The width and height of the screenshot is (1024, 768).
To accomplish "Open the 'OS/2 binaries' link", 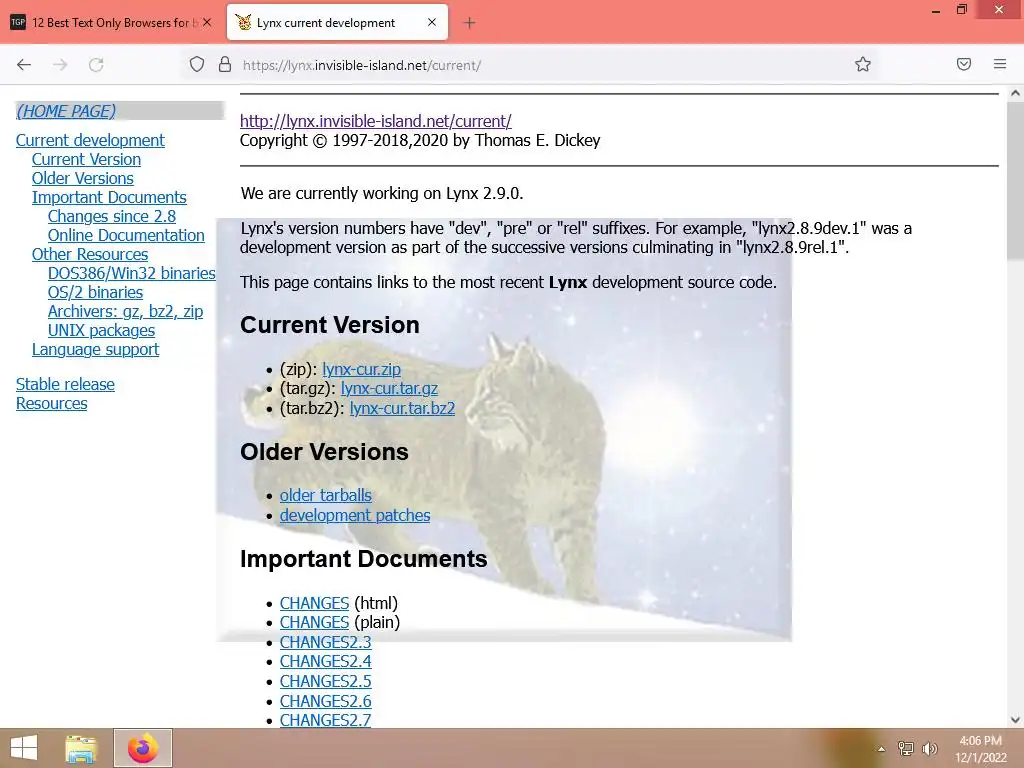I will pyautogui.click(x=95, y=292).
